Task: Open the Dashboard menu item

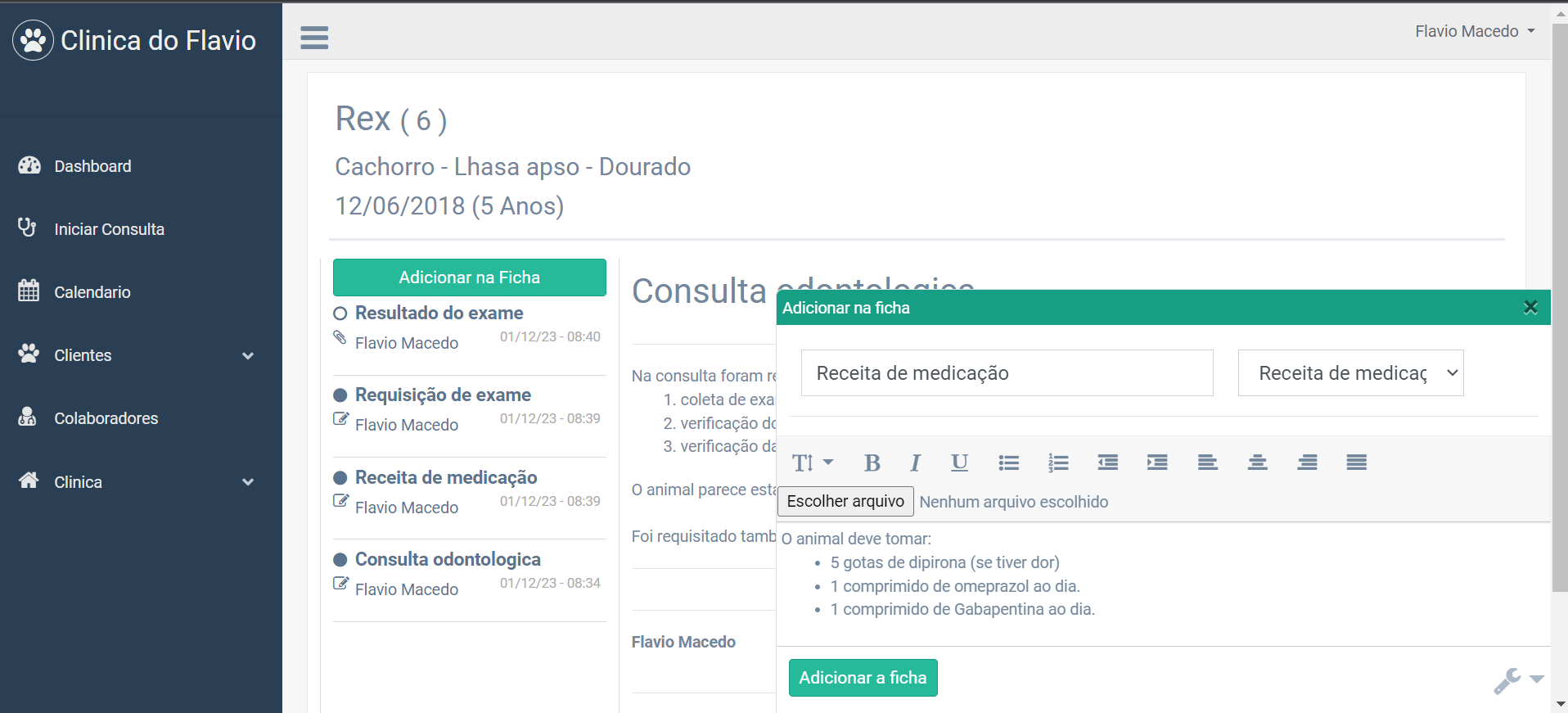Action: pos(92,166)
